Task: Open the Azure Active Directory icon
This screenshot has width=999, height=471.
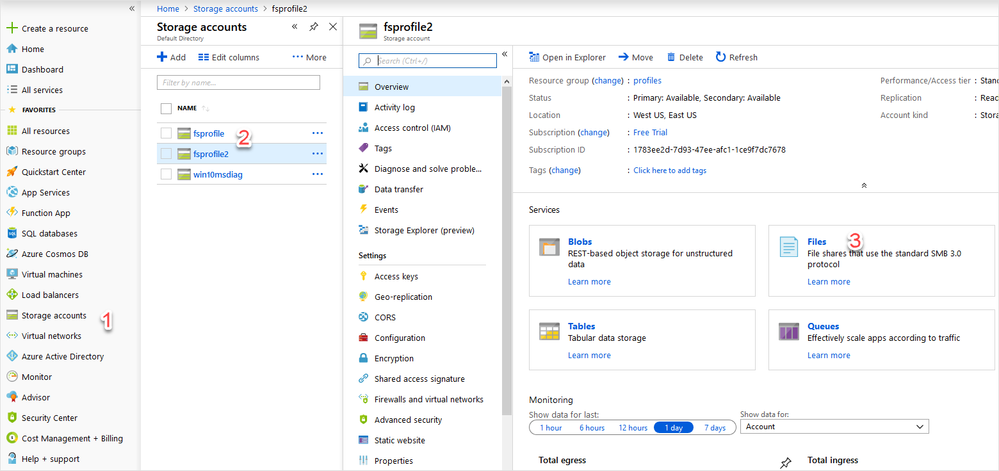Action: 11,356
